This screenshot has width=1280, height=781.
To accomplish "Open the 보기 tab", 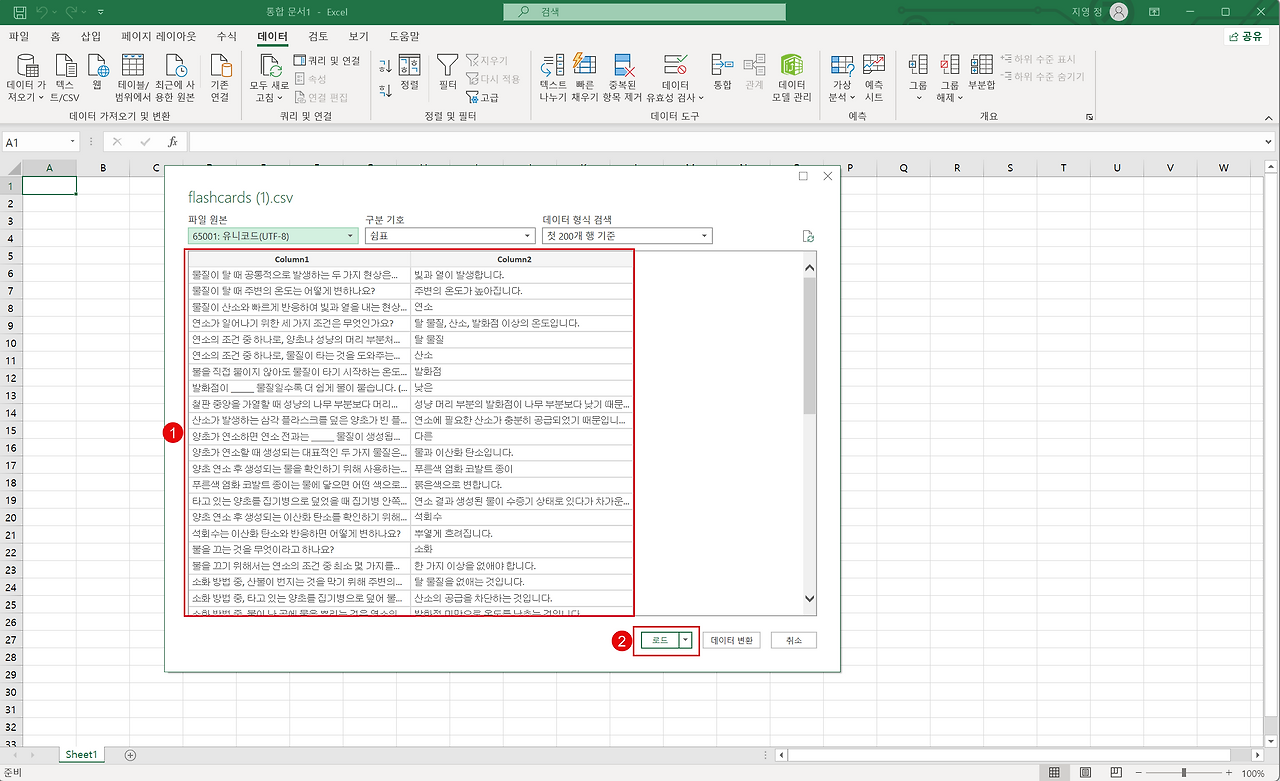I will point(358,36).
